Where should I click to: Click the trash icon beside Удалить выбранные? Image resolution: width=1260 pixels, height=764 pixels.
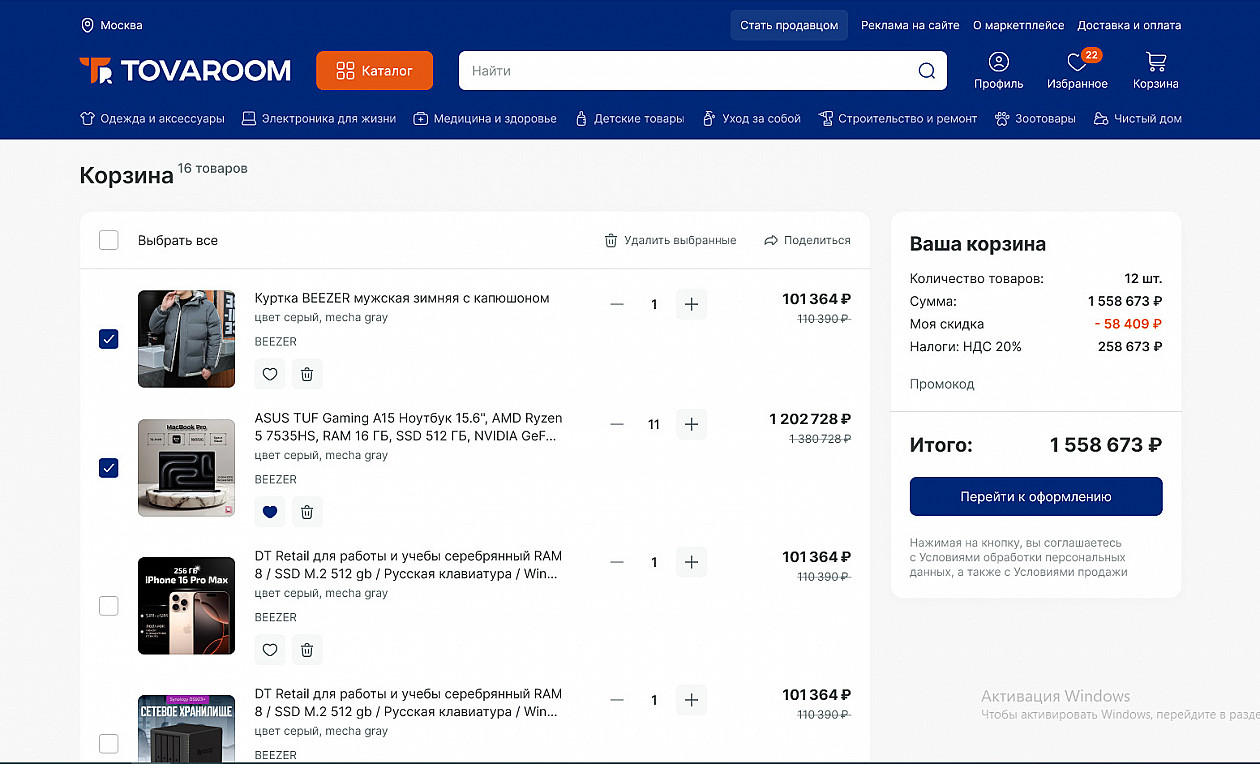coord(611,240)
